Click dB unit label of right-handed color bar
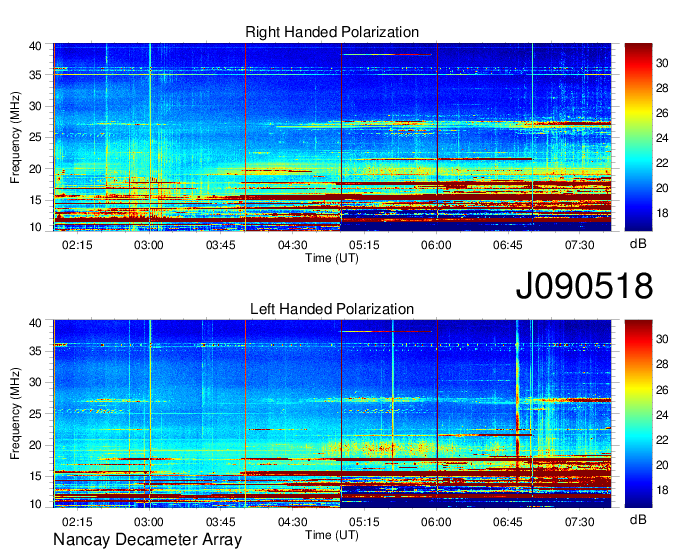 point(638,244)
